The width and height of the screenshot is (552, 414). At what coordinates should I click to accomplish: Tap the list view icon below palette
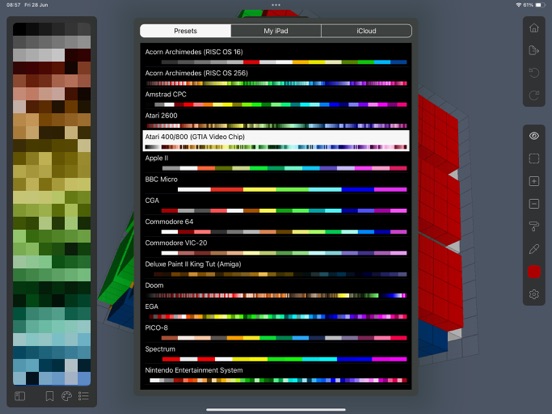click(83, 396)
